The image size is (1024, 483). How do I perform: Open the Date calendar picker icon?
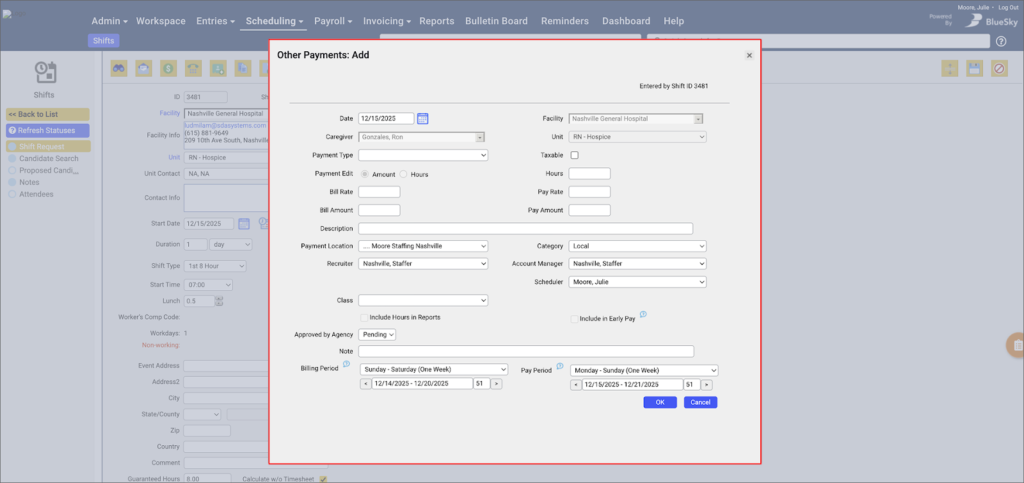422,119
